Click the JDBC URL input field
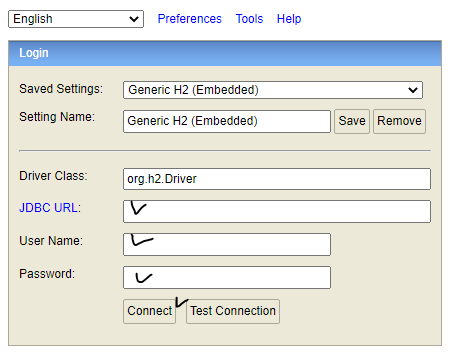Image resolution: width=457 pixels, height=362 pixels. pyautogui.click(x=277, y=211)
